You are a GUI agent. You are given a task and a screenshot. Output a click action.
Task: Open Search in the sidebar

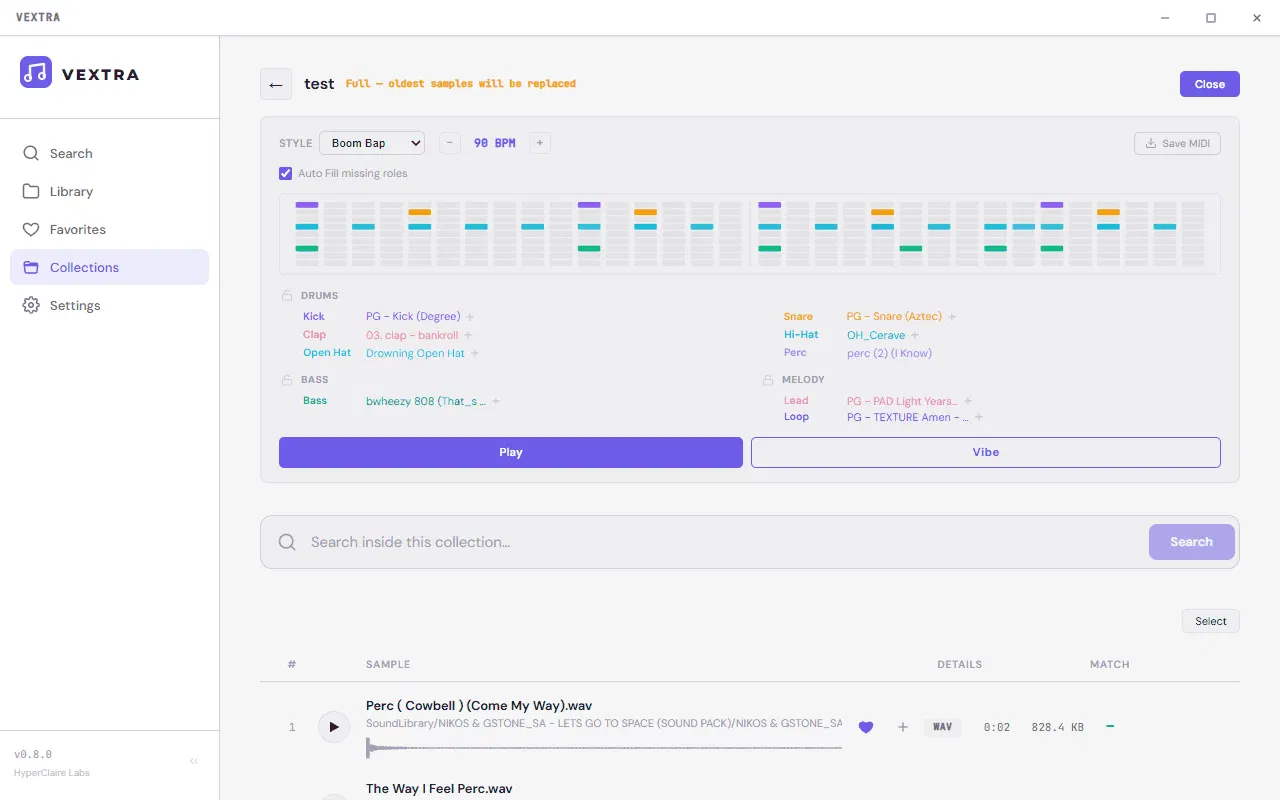(x=109, y=153)
